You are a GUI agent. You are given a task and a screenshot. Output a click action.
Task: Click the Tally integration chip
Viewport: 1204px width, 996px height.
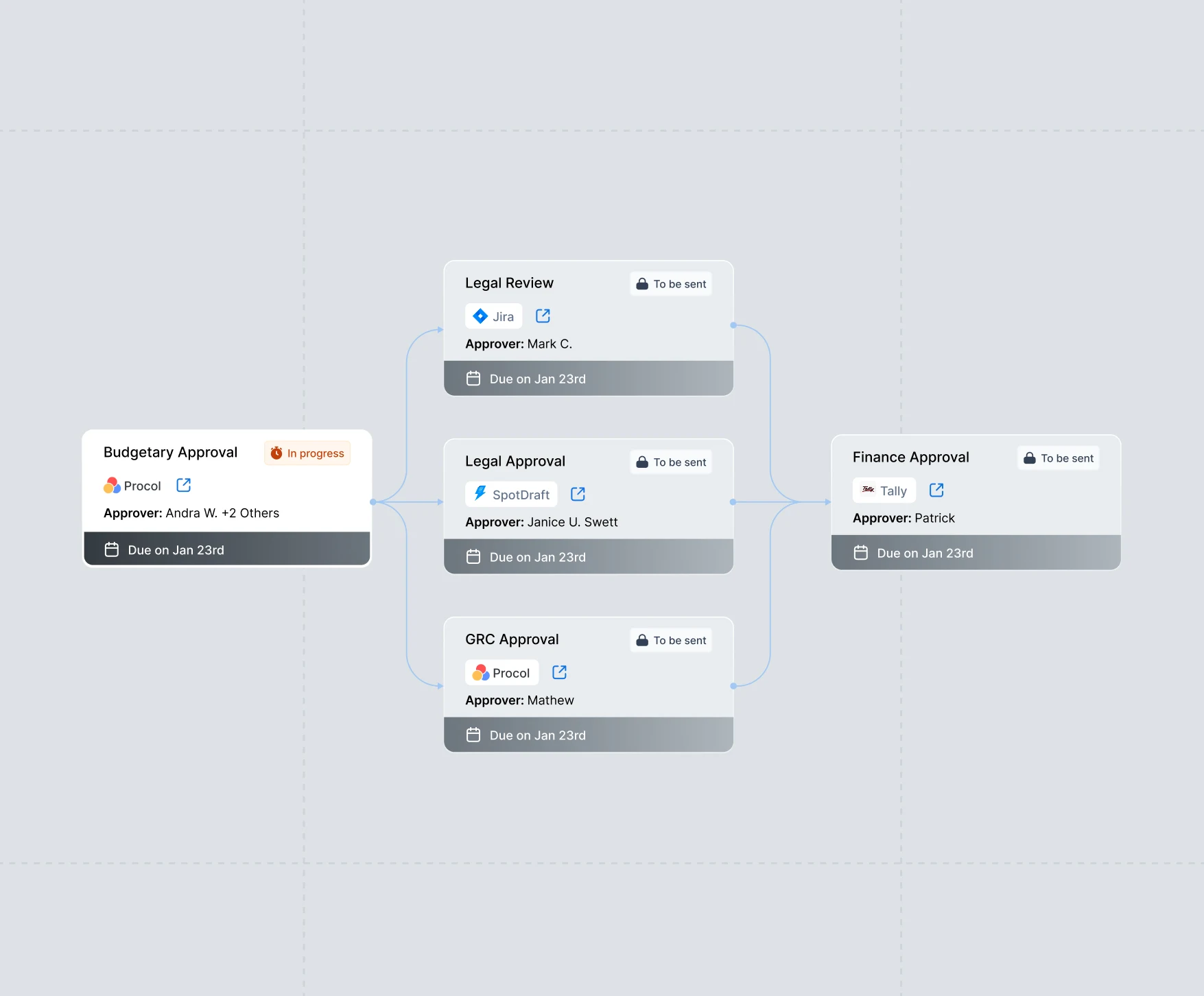(884, 490)
